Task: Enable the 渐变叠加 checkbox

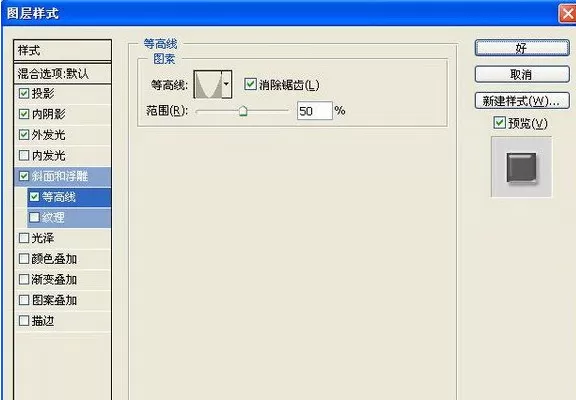Action: coord(24,280)
